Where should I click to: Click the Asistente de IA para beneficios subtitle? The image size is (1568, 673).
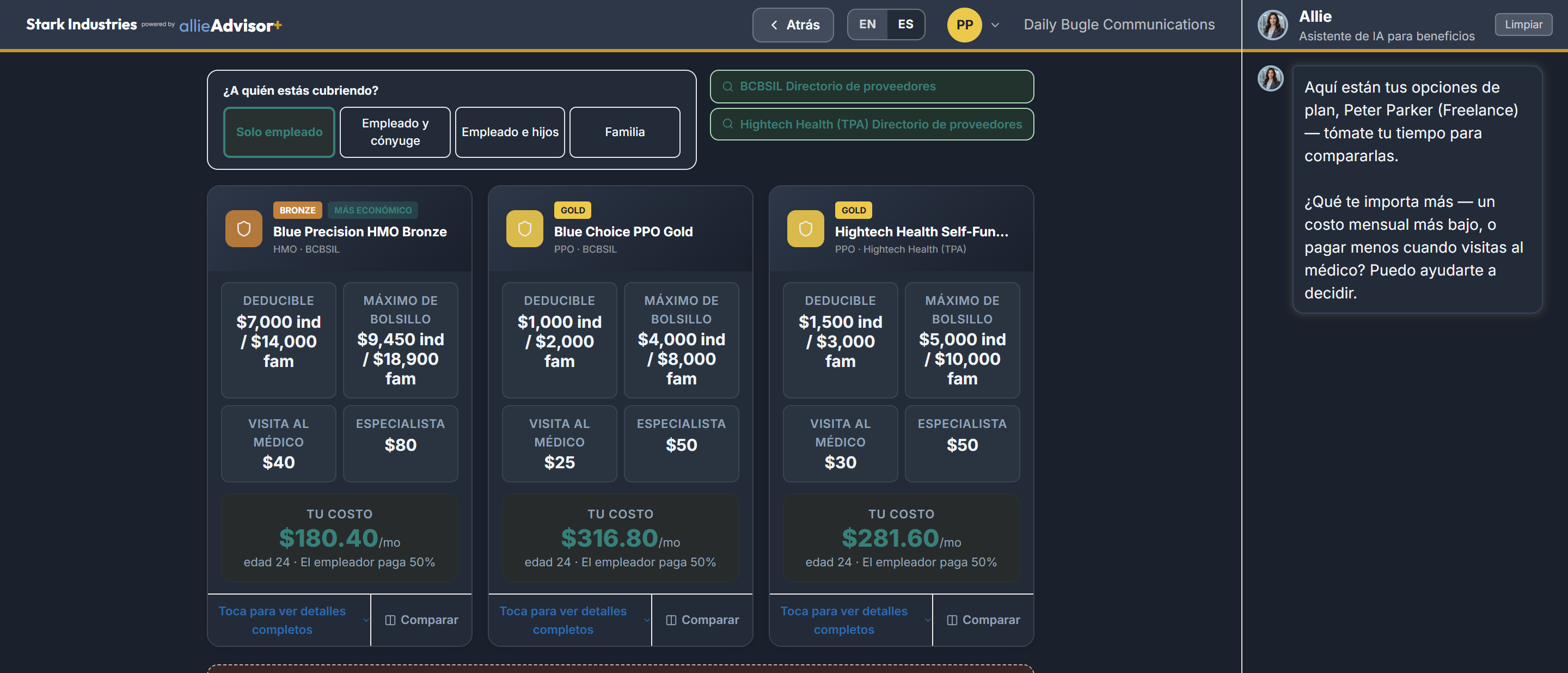click(x=1387, y=36)
